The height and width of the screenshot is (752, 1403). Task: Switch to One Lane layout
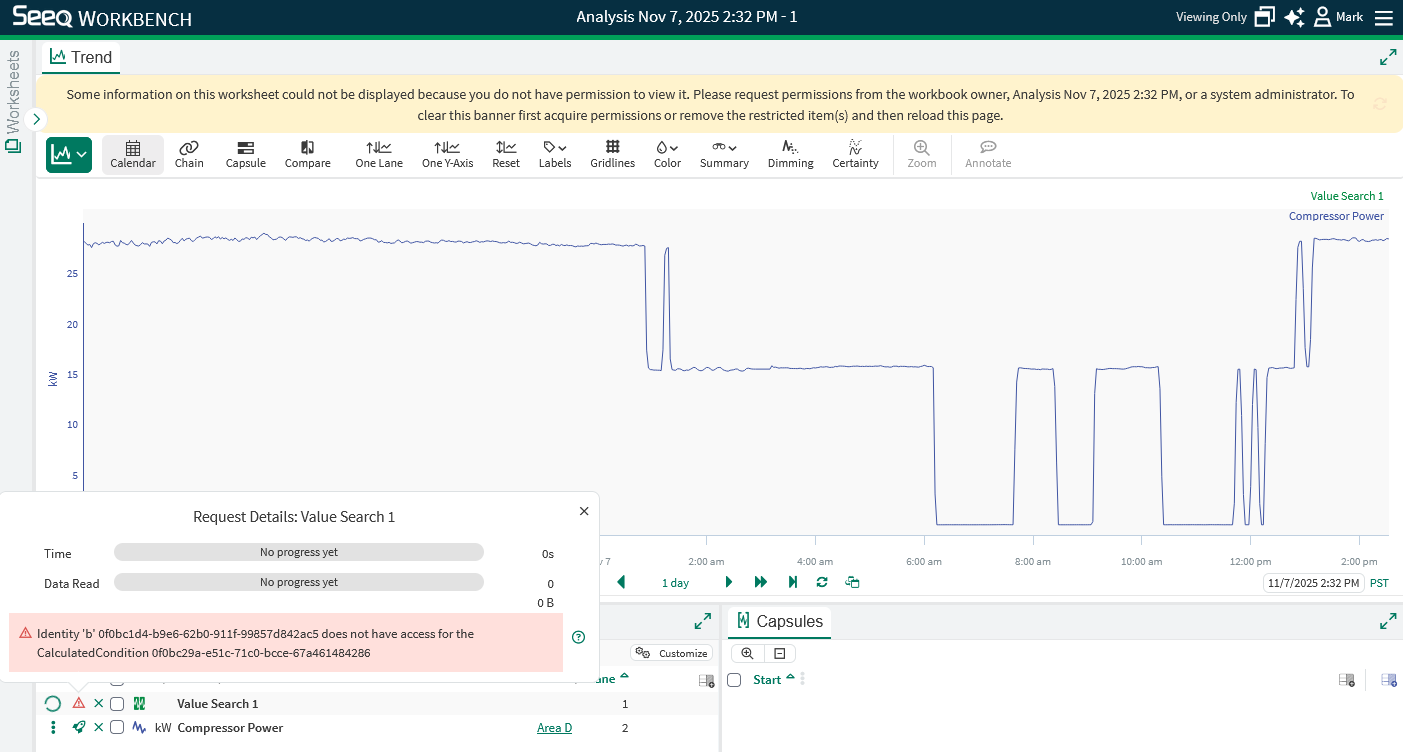click(x=379, y=154)
